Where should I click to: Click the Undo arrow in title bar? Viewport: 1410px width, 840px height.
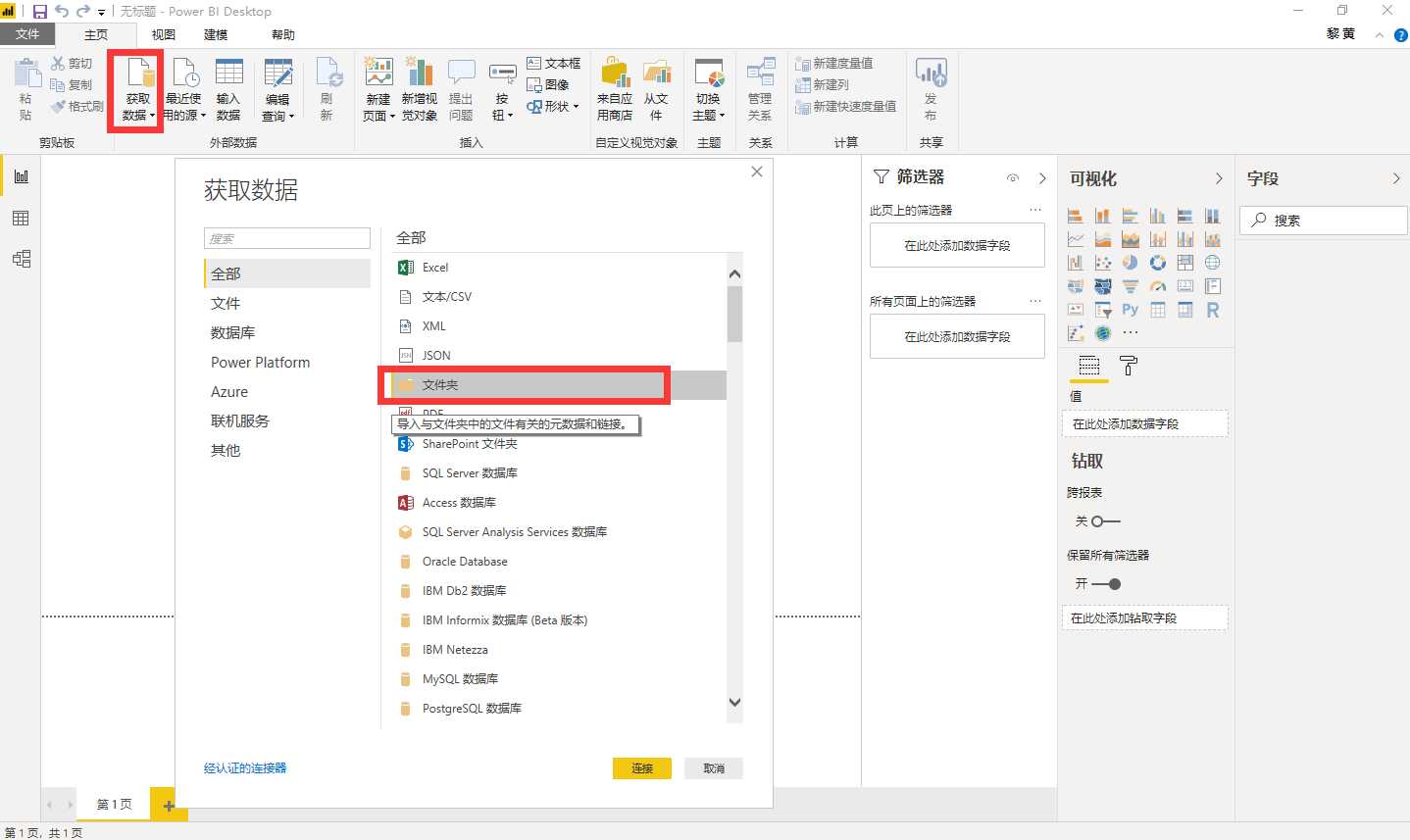[x=62, y=11]
